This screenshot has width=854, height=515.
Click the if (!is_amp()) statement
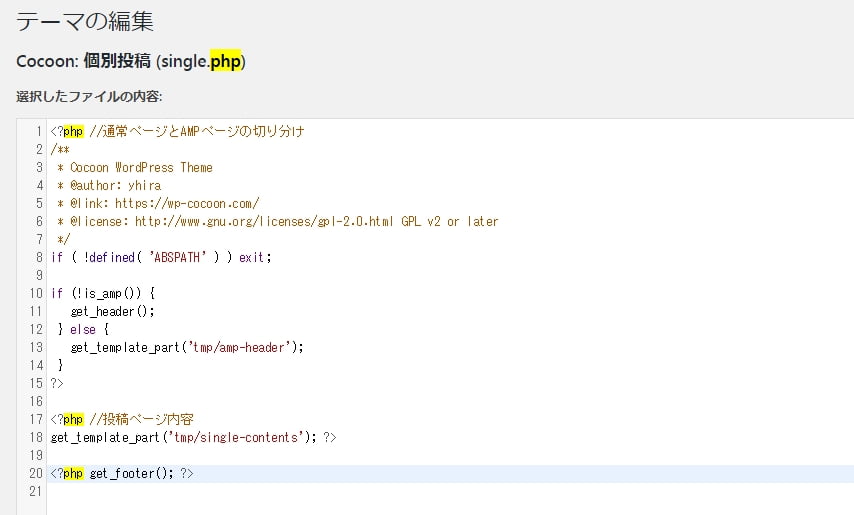[x=103, y=293]
